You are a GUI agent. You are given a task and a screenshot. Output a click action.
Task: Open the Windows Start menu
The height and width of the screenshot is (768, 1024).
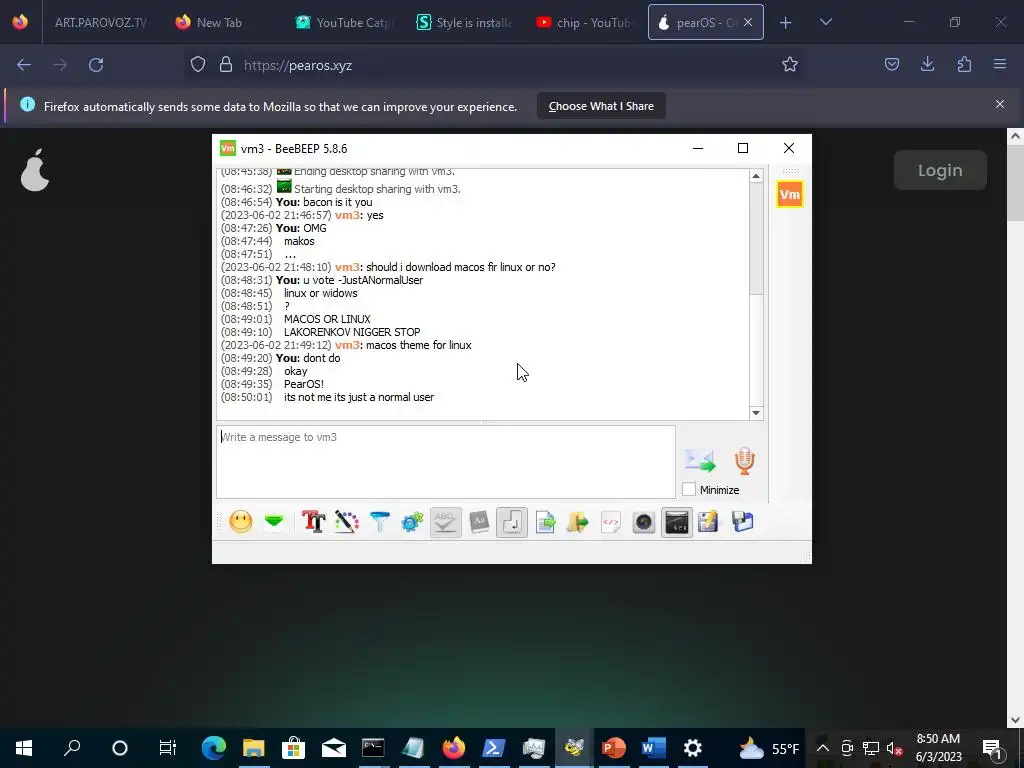click(x=24, y=747)
